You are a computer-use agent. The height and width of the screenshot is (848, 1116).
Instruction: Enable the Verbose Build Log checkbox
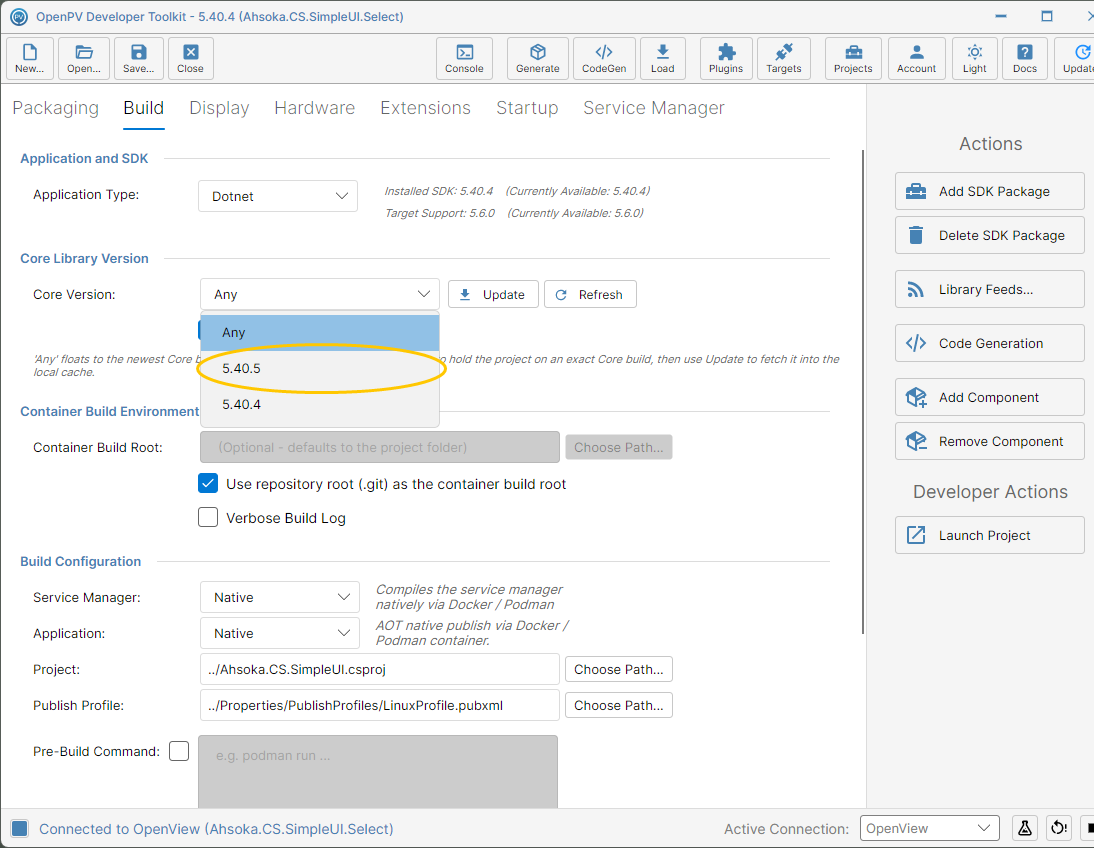click(x=208, y=517)
